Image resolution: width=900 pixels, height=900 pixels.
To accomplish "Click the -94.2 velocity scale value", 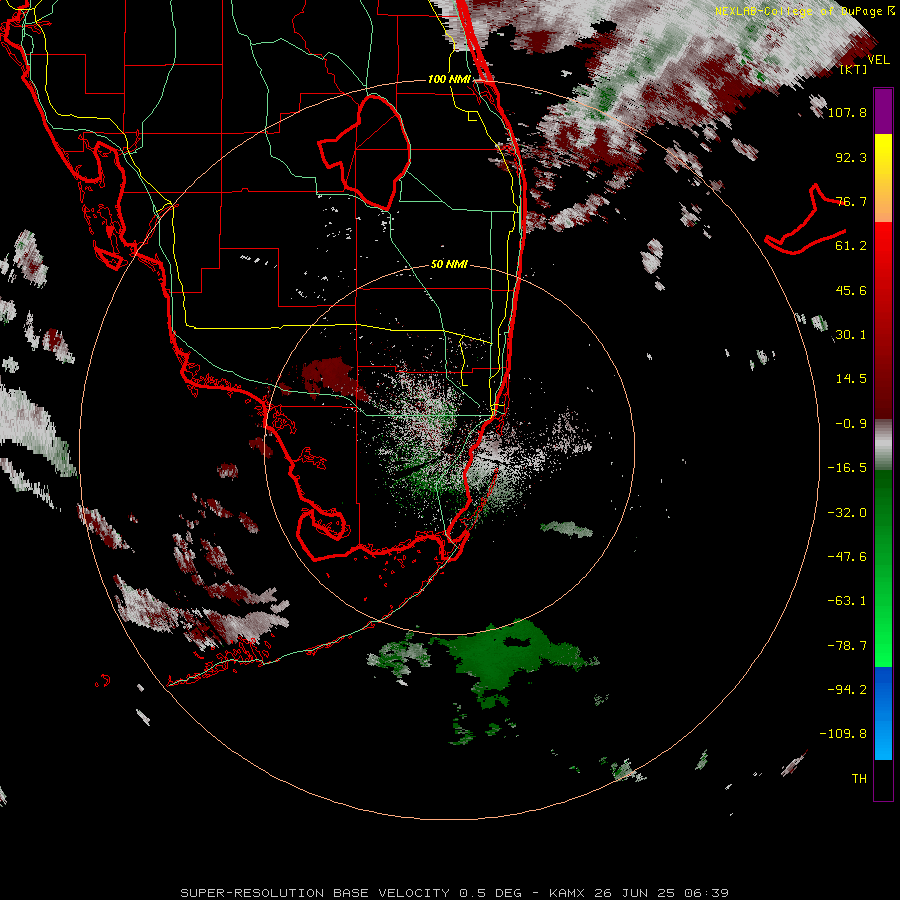I will coord(847,690).
